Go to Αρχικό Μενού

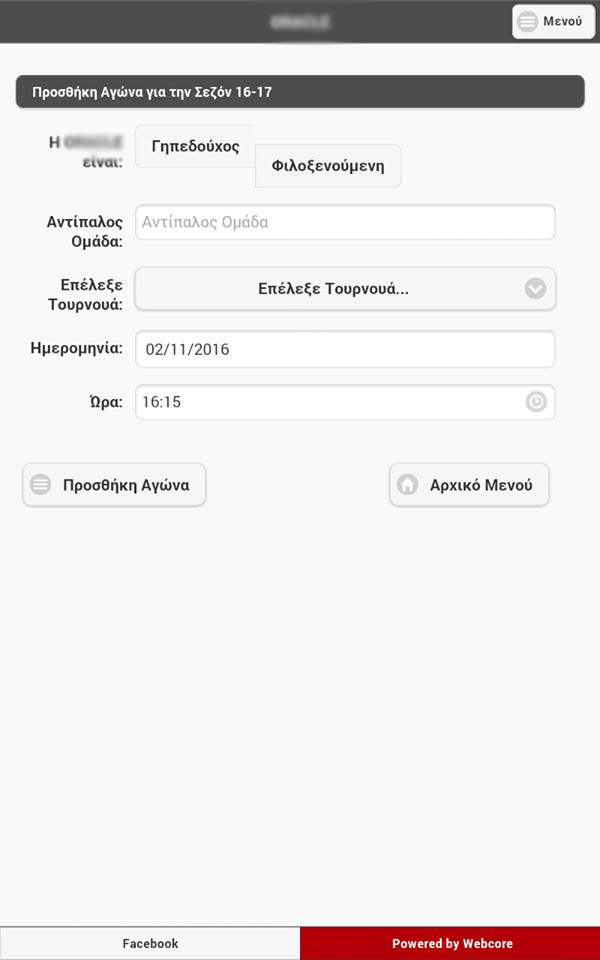[x=469, y=485]
